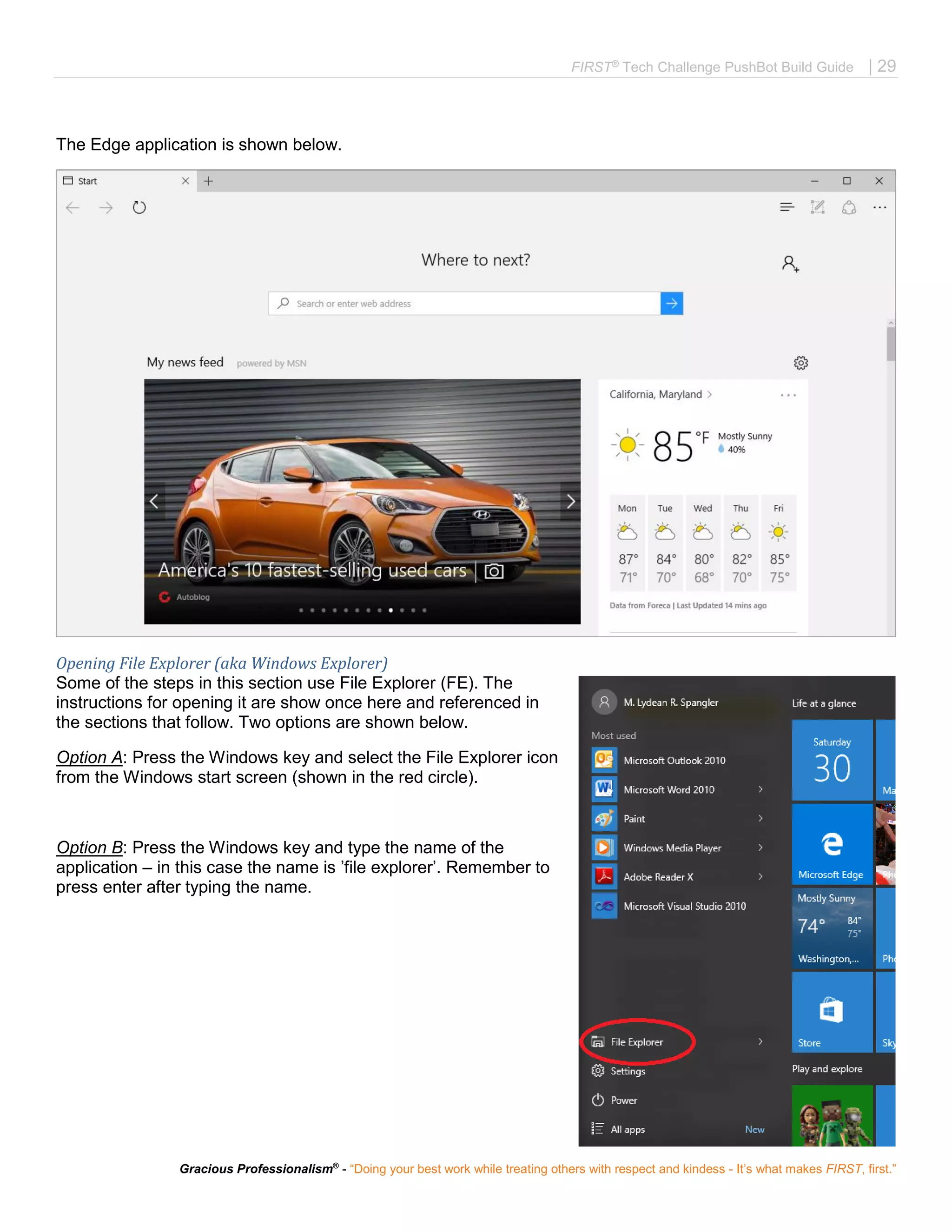The width and height of the screenshot is (952, 1232).
Task: Open Edge More actions ellipsis menu
Action: click(x=879, y=208)
